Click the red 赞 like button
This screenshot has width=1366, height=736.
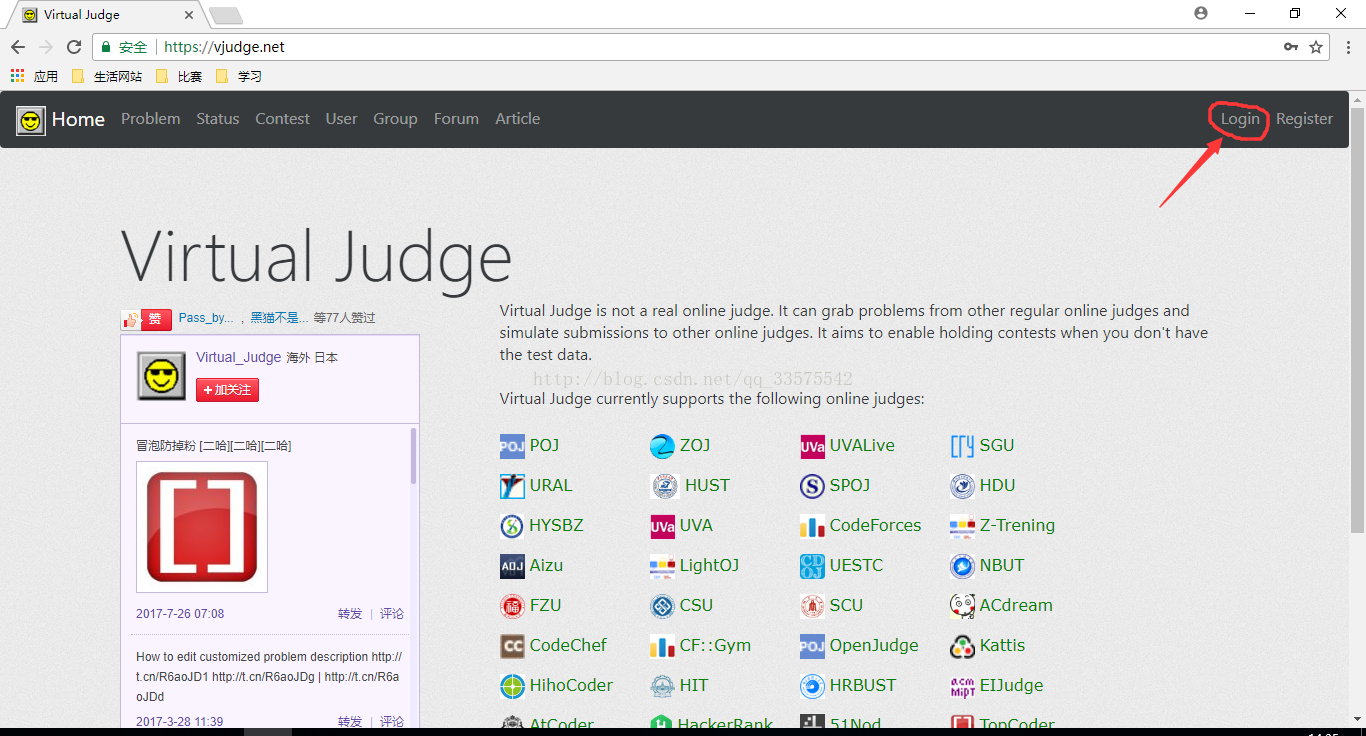click(156, 319)
